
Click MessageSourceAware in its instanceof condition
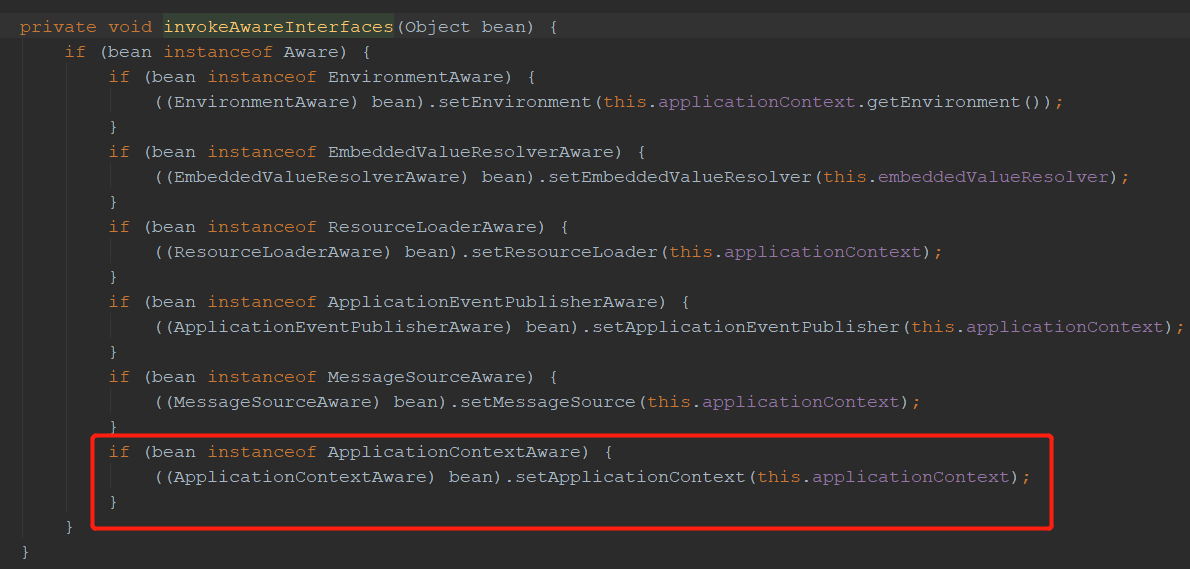tap(427, 377)
